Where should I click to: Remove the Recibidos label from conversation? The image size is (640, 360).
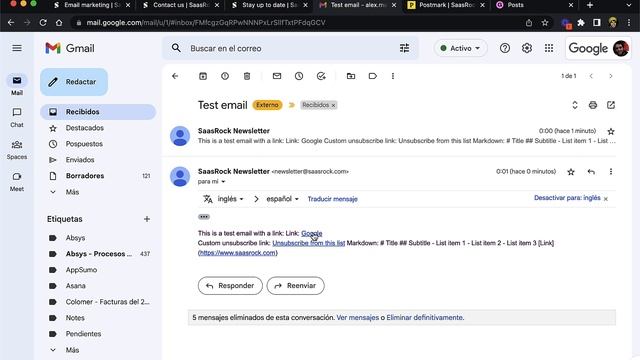pos(333,105)
